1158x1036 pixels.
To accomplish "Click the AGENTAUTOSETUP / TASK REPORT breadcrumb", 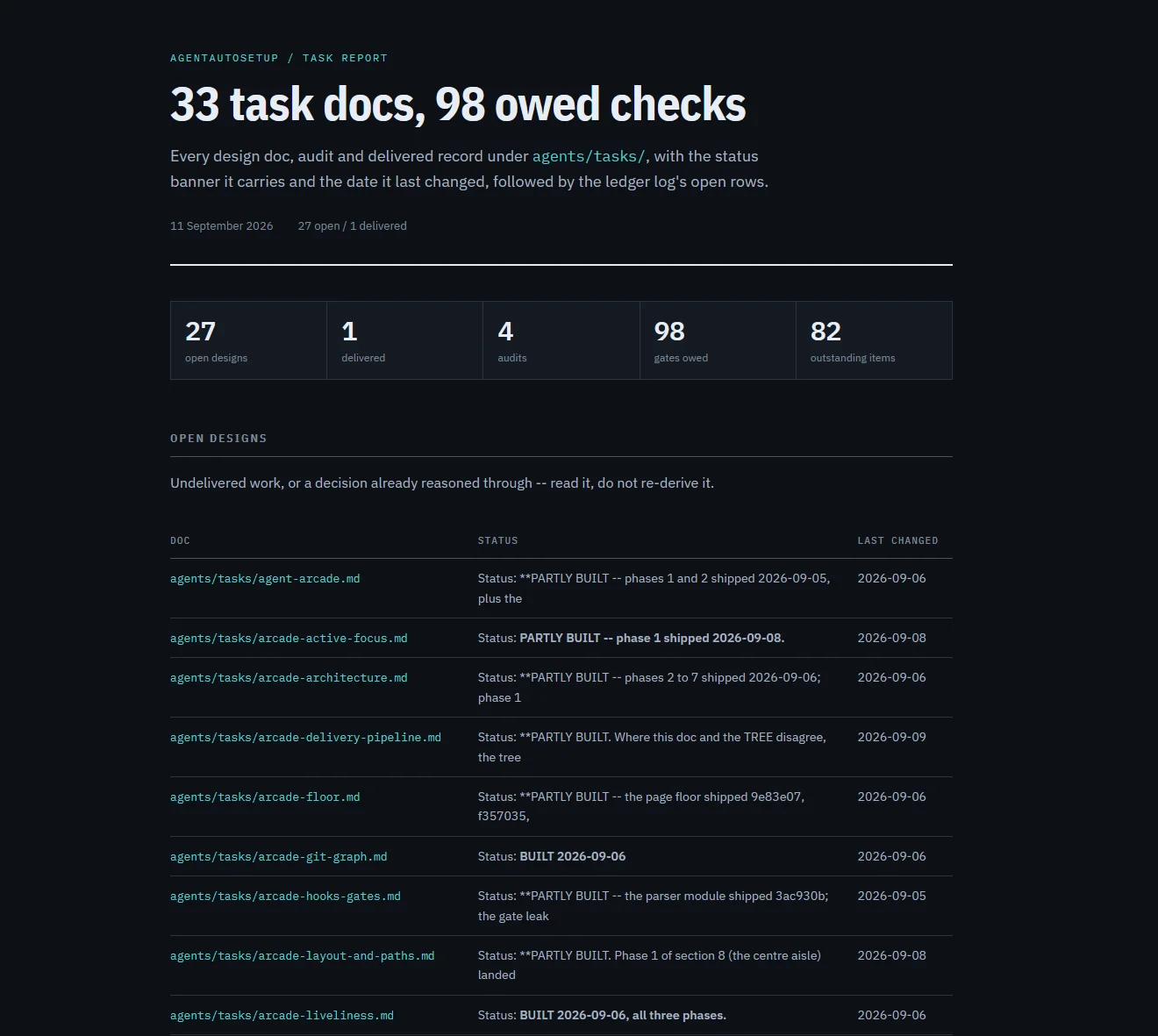I will pyautogui.click(x=279, y=58).
